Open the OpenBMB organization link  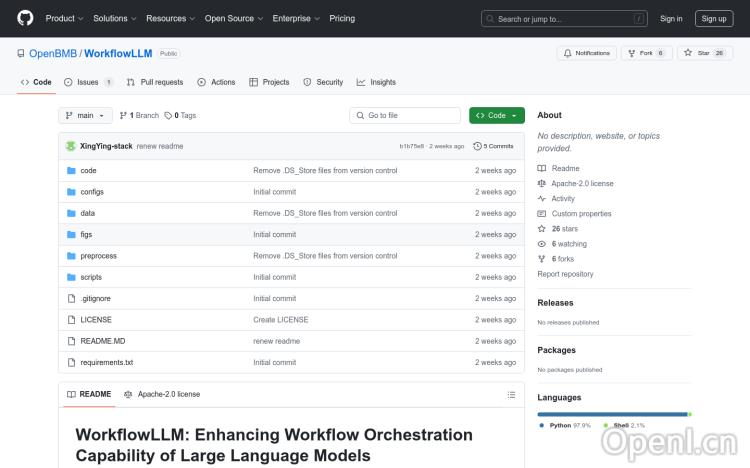[x=54, y=53]
